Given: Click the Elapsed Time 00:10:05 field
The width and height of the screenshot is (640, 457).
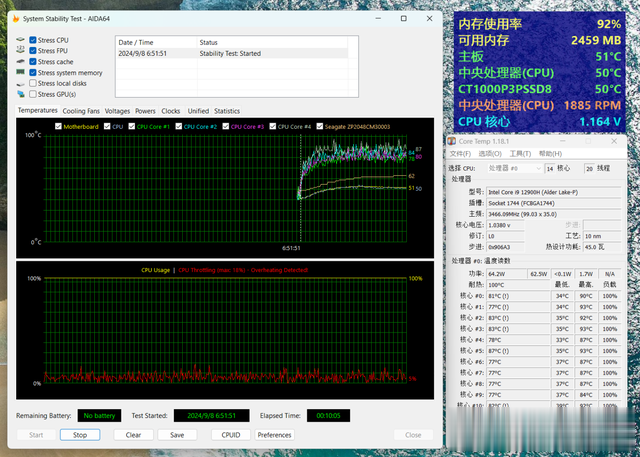Looking at the screenshot, I should pyautogui.click(x=328, y=415).
